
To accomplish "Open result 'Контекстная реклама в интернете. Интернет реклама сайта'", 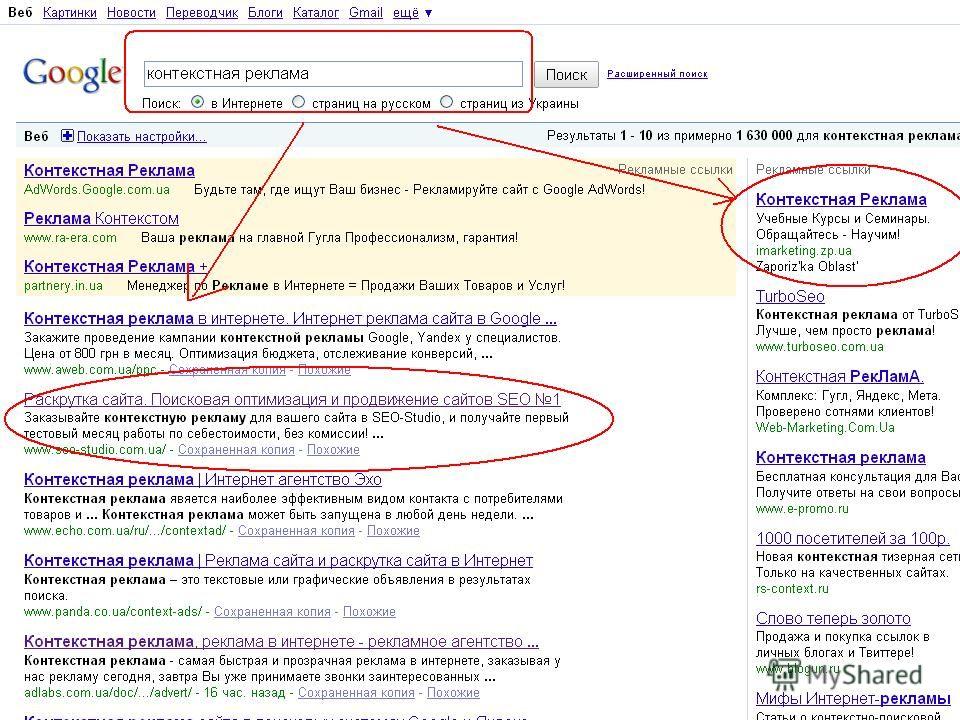I will [290, 318].
